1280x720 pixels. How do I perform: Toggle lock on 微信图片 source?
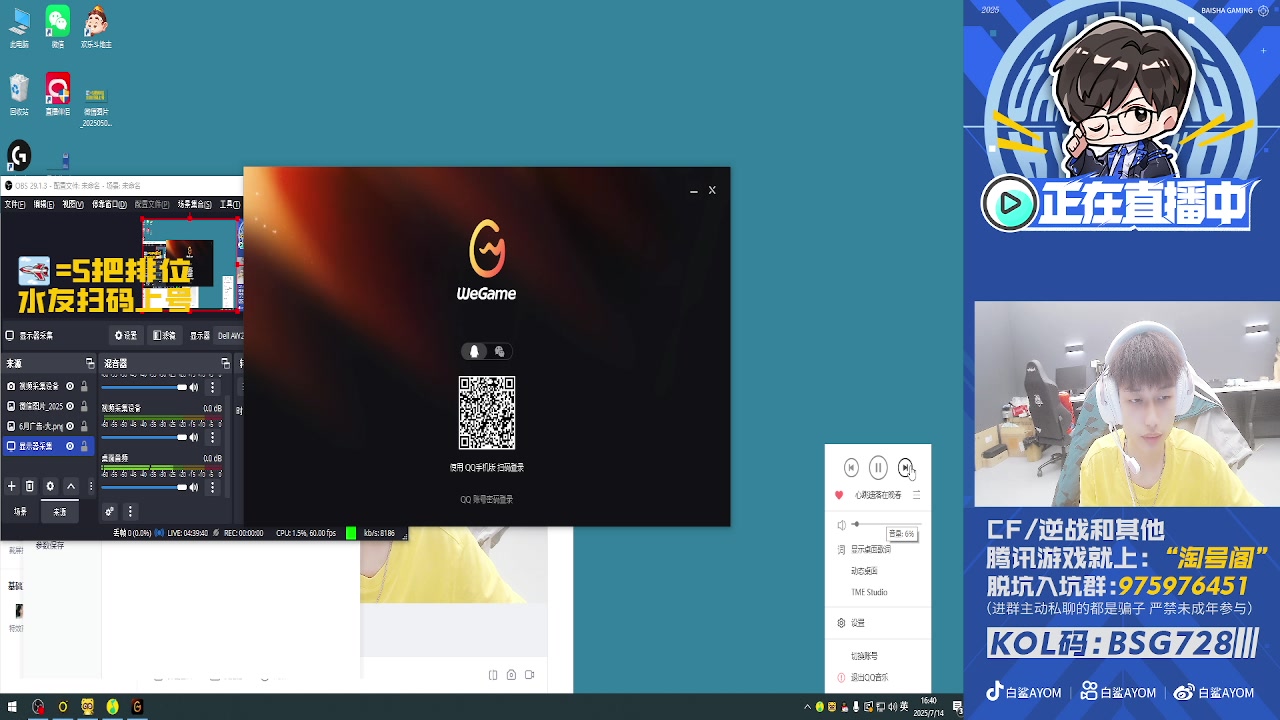coord(84,406)
